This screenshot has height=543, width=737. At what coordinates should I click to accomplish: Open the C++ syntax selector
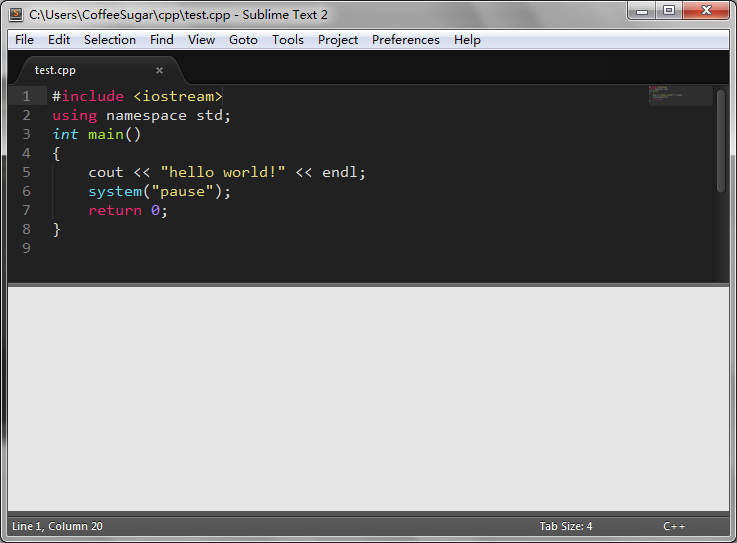coord(674,526)
